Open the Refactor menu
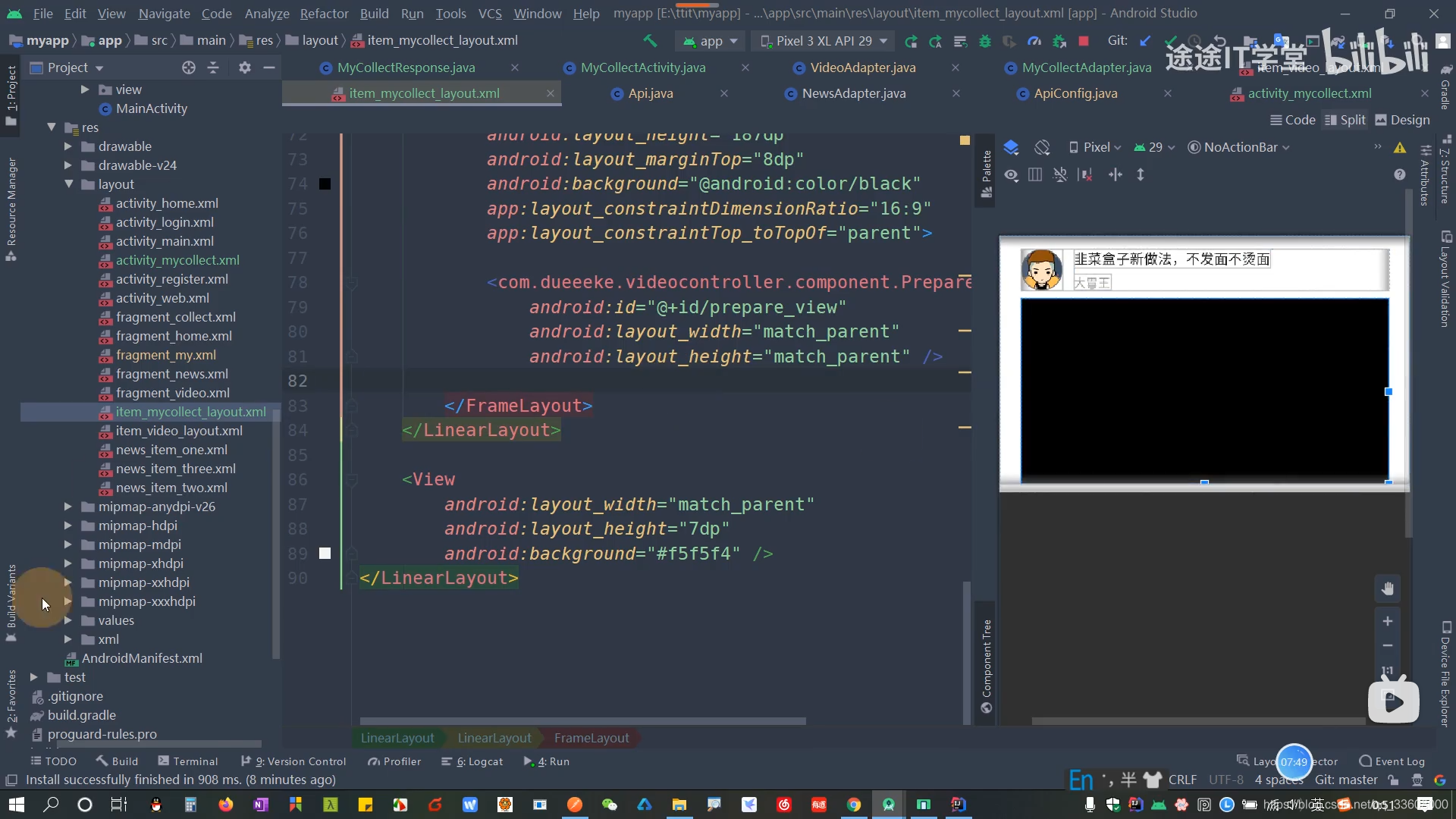The image size is (1456, 819). [x=324, y=14]
